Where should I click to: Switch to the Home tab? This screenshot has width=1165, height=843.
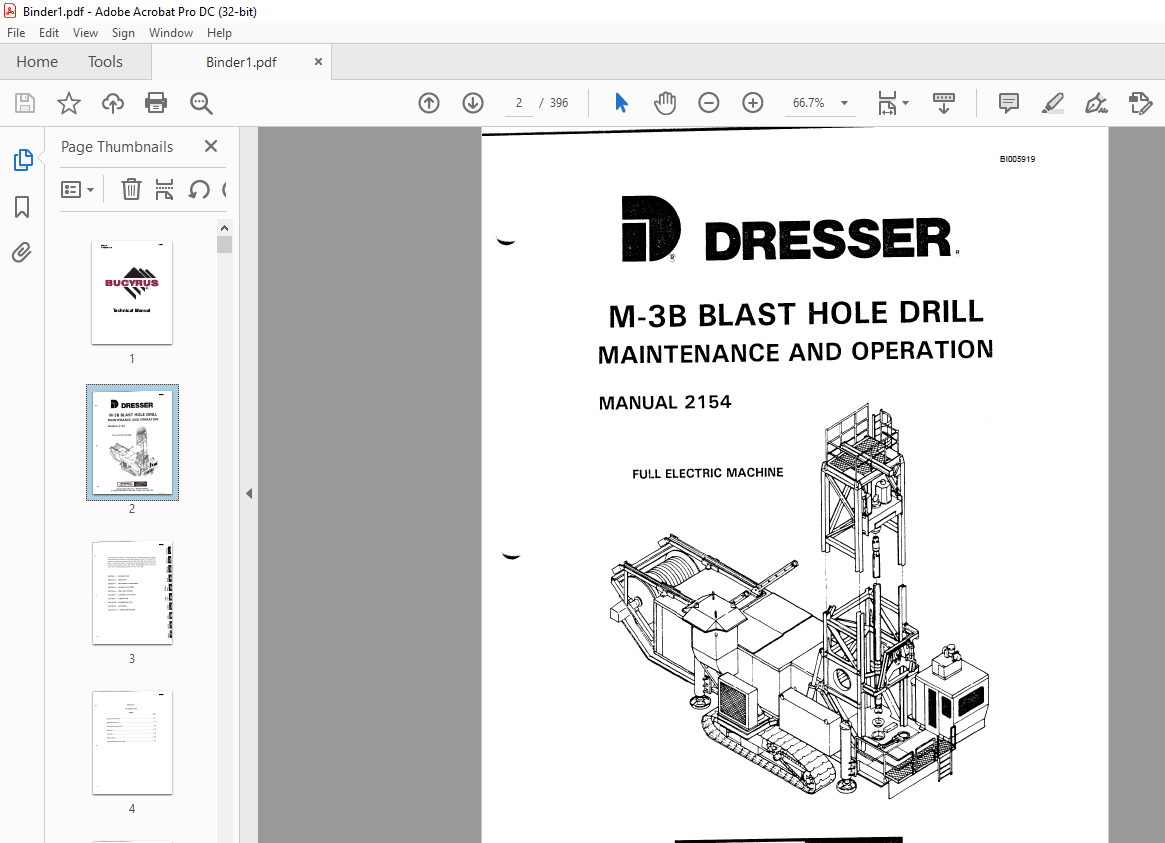[x=37, y=62]
